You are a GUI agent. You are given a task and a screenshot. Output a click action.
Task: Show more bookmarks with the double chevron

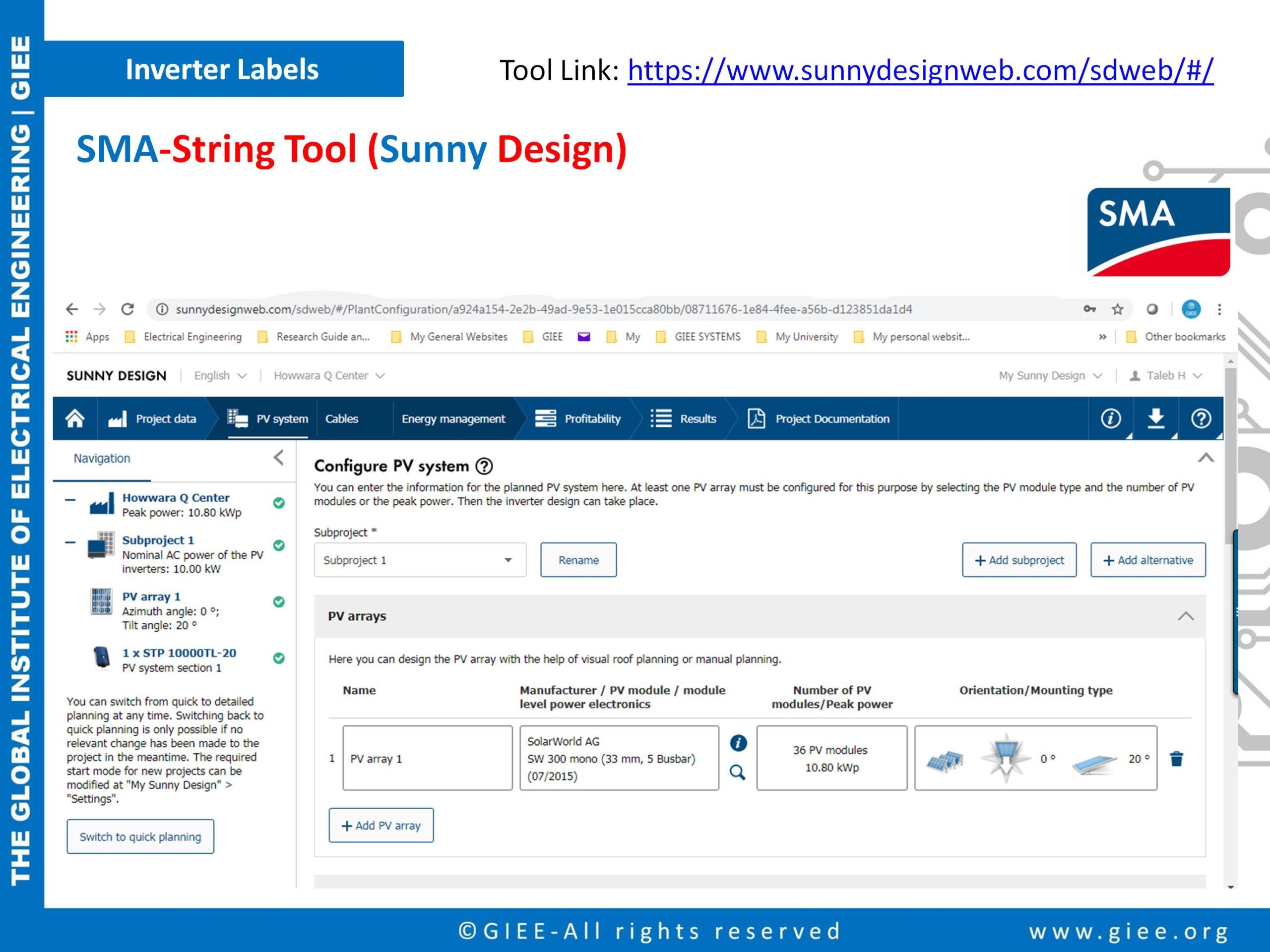pyautogui.click(x=1102, y=337)
